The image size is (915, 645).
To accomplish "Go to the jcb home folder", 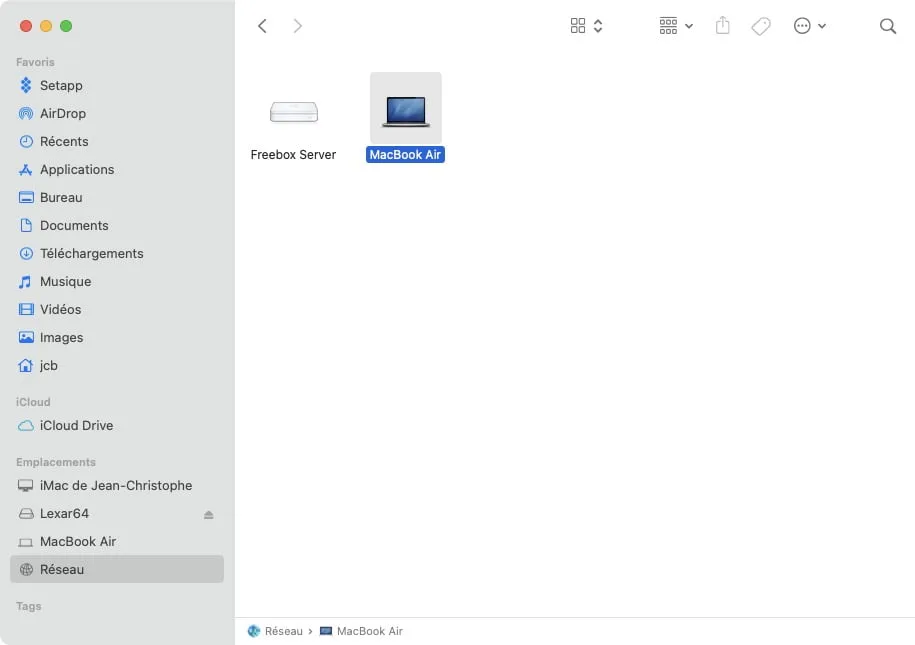I will pyautogui.click(x=117, y=365).
